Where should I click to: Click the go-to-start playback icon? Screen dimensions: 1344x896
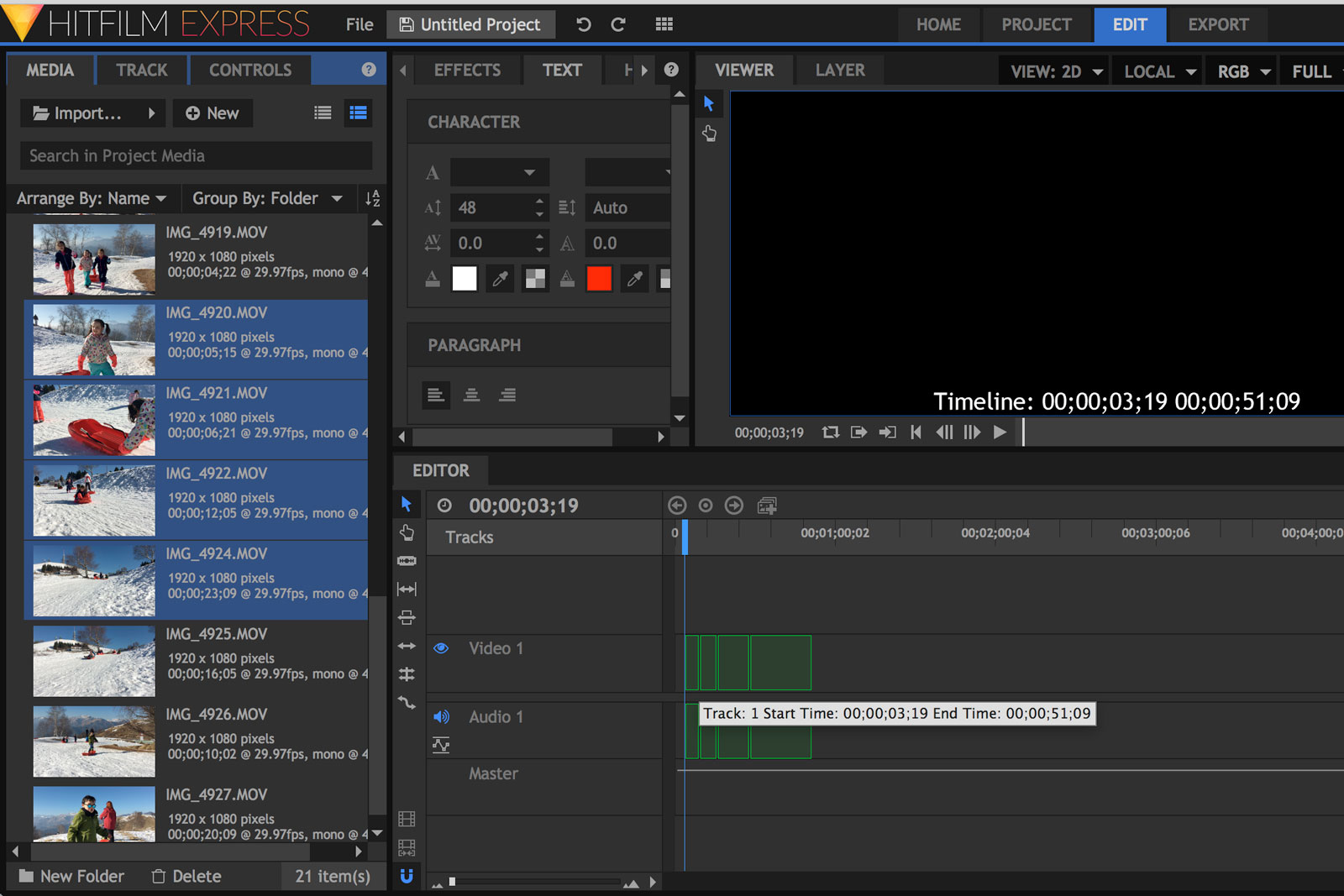pos(915,432)
